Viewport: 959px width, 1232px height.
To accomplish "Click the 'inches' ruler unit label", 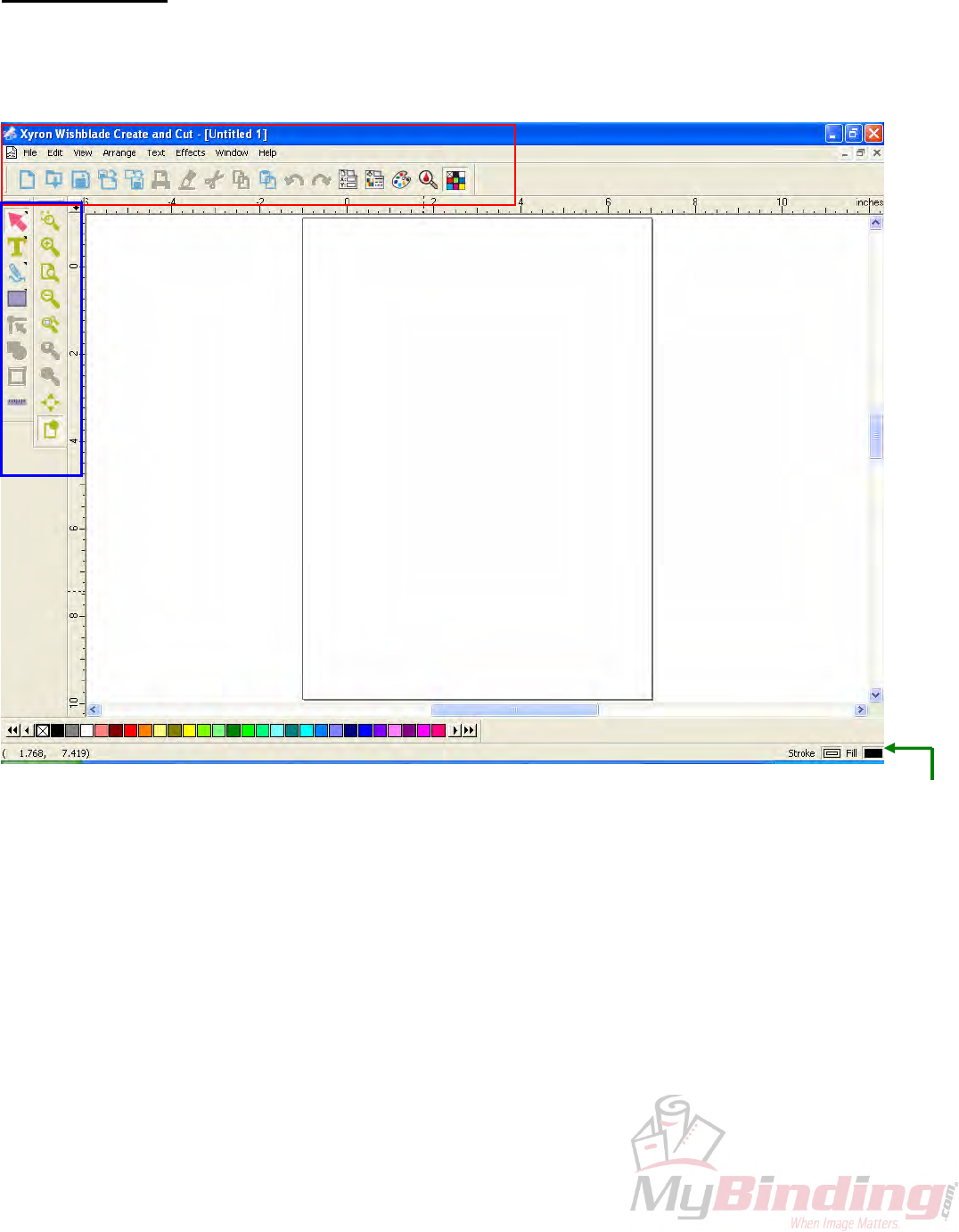I will pos(869,202).
